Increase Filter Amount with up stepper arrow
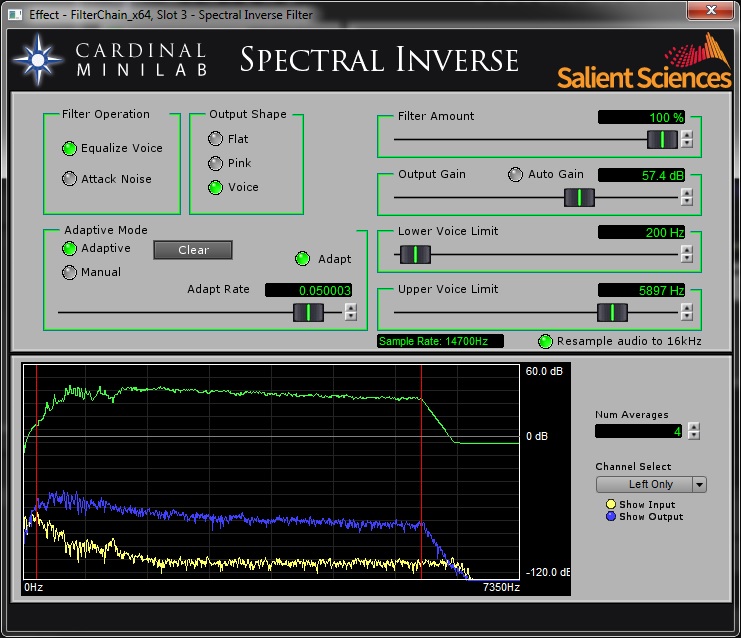 click(x=687, y=135)
